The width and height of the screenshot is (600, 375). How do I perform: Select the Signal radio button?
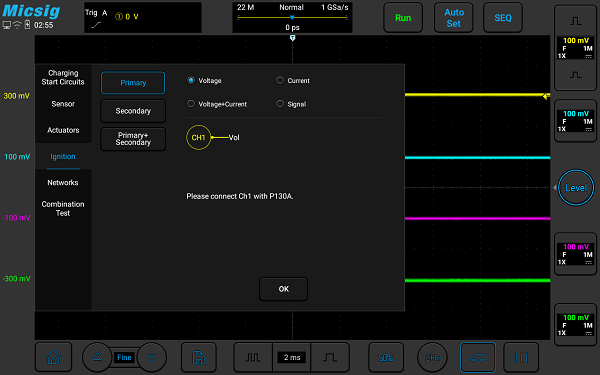point(280,104)
